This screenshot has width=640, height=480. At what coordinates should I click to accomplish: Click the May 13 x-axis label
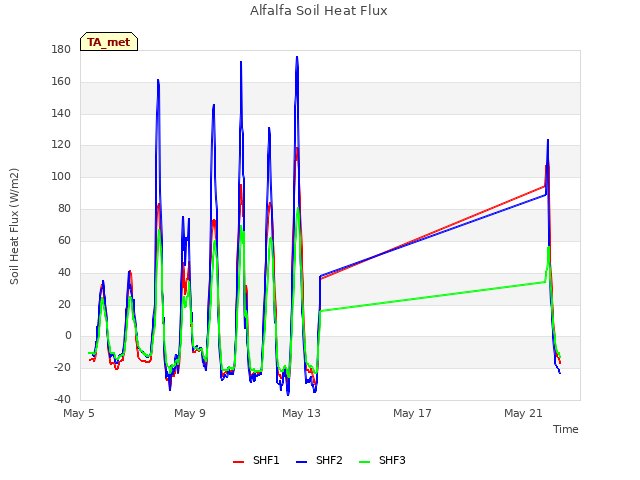301,413
